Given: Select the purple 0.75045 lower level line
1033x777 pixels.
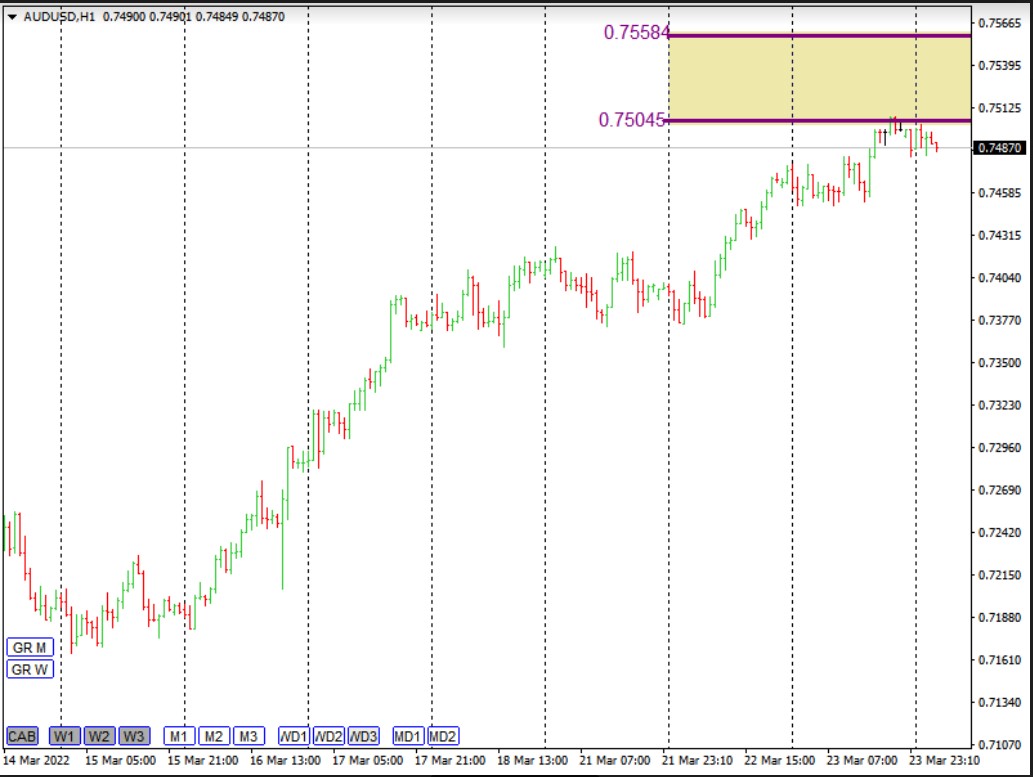Looking at the screenshot, I should pyautogui.click(x=780, y=121).
